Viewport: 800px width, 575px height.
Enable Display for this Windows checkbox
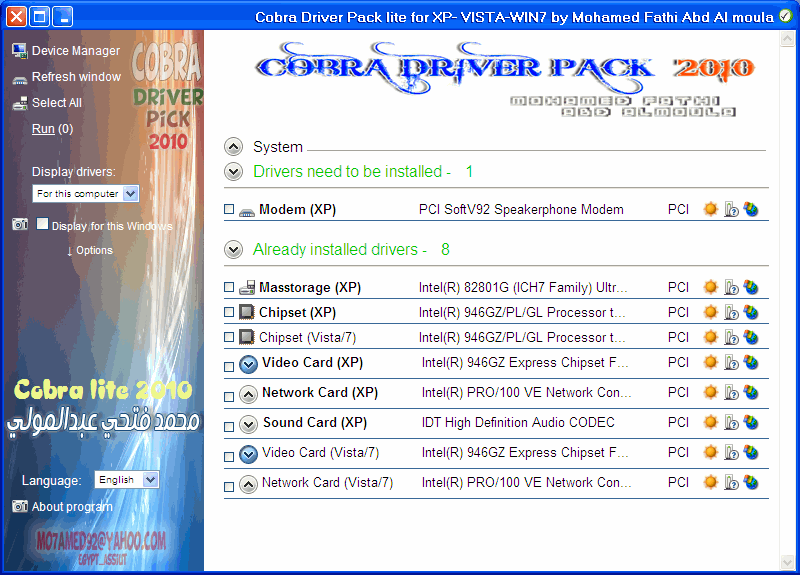pyautogui.click(x=42, y=224)
